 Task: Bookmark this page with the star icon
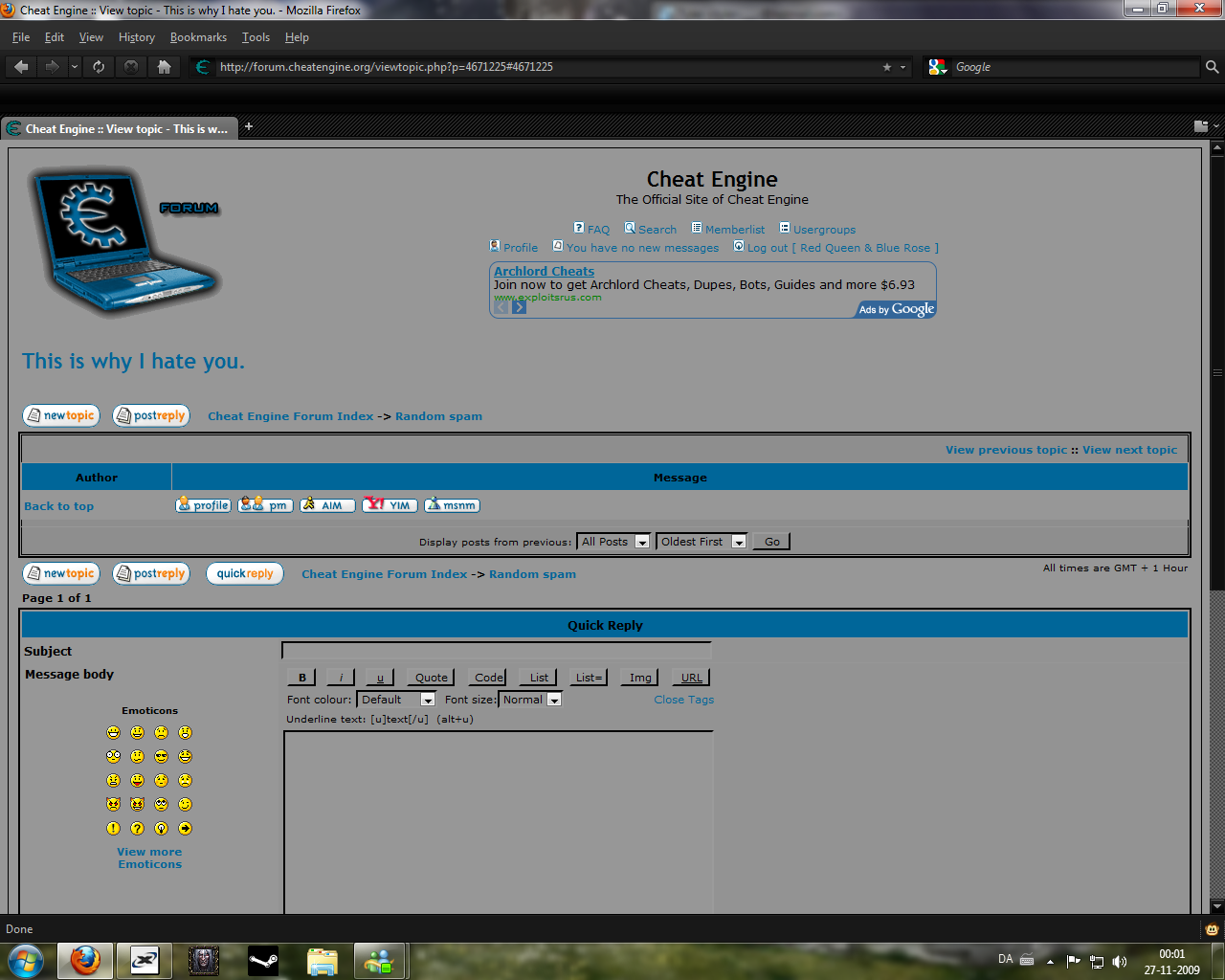click(x=887, y=67)
